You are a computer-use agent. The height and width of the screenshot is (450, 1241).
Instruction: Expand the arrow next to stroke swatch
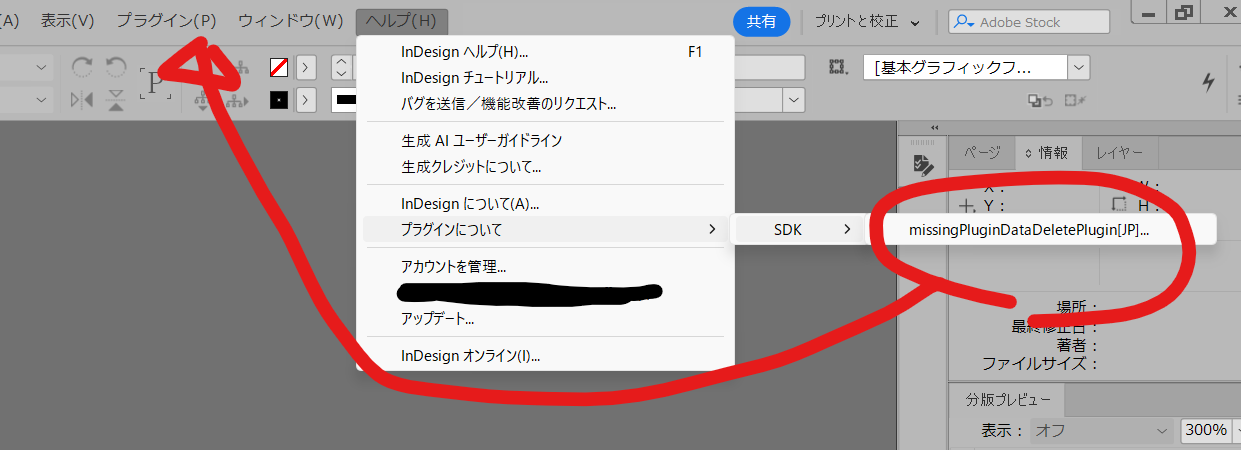(306, 100)
